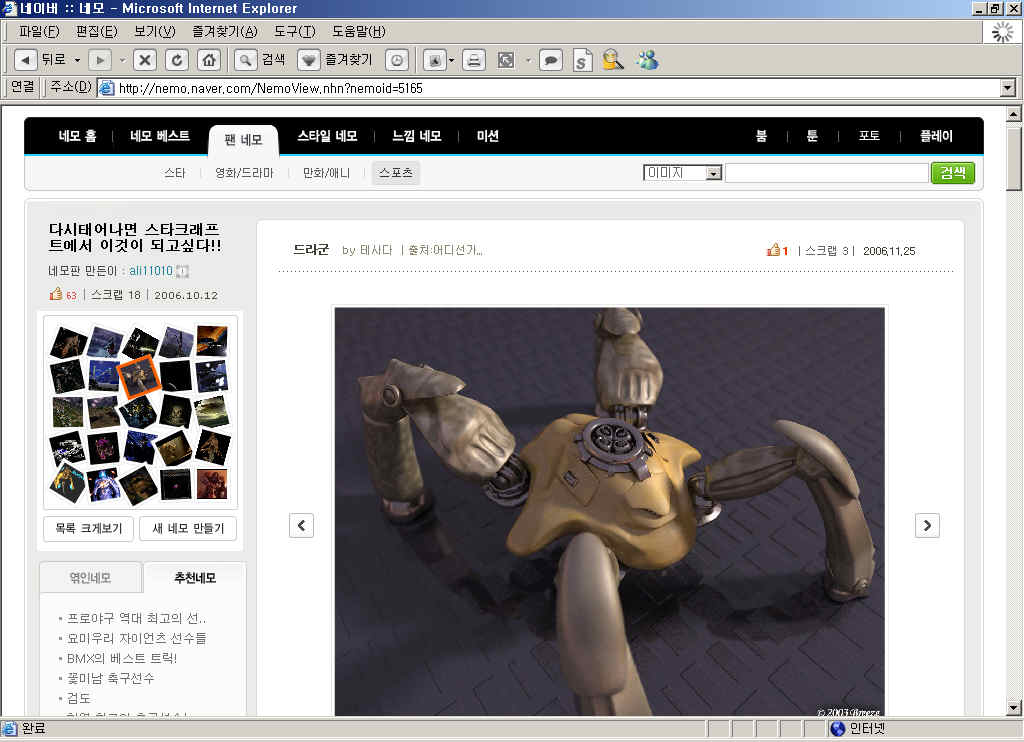Go to 스타일 네모

pos(327,136)
